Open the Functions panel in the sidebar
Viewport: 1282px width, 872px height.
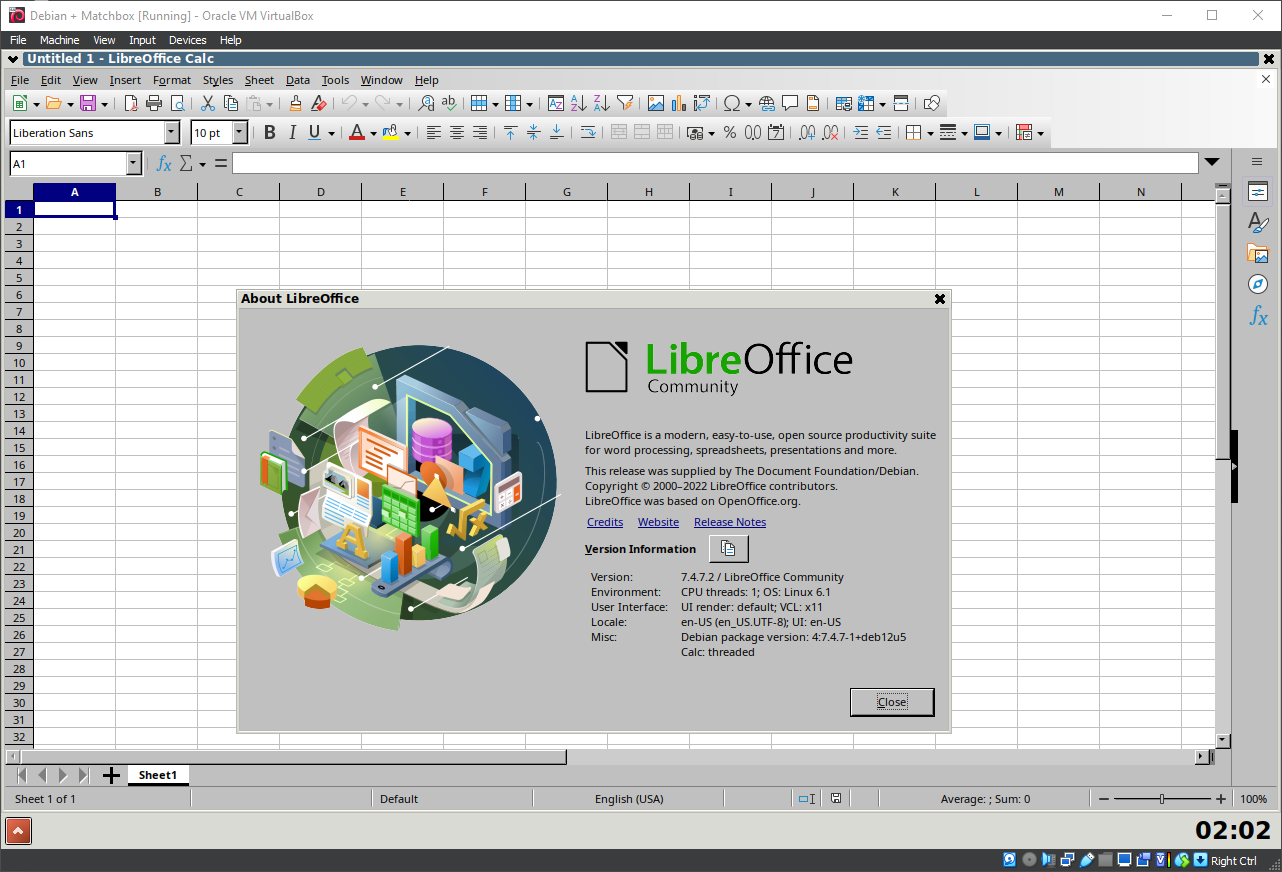(1257, 317)
